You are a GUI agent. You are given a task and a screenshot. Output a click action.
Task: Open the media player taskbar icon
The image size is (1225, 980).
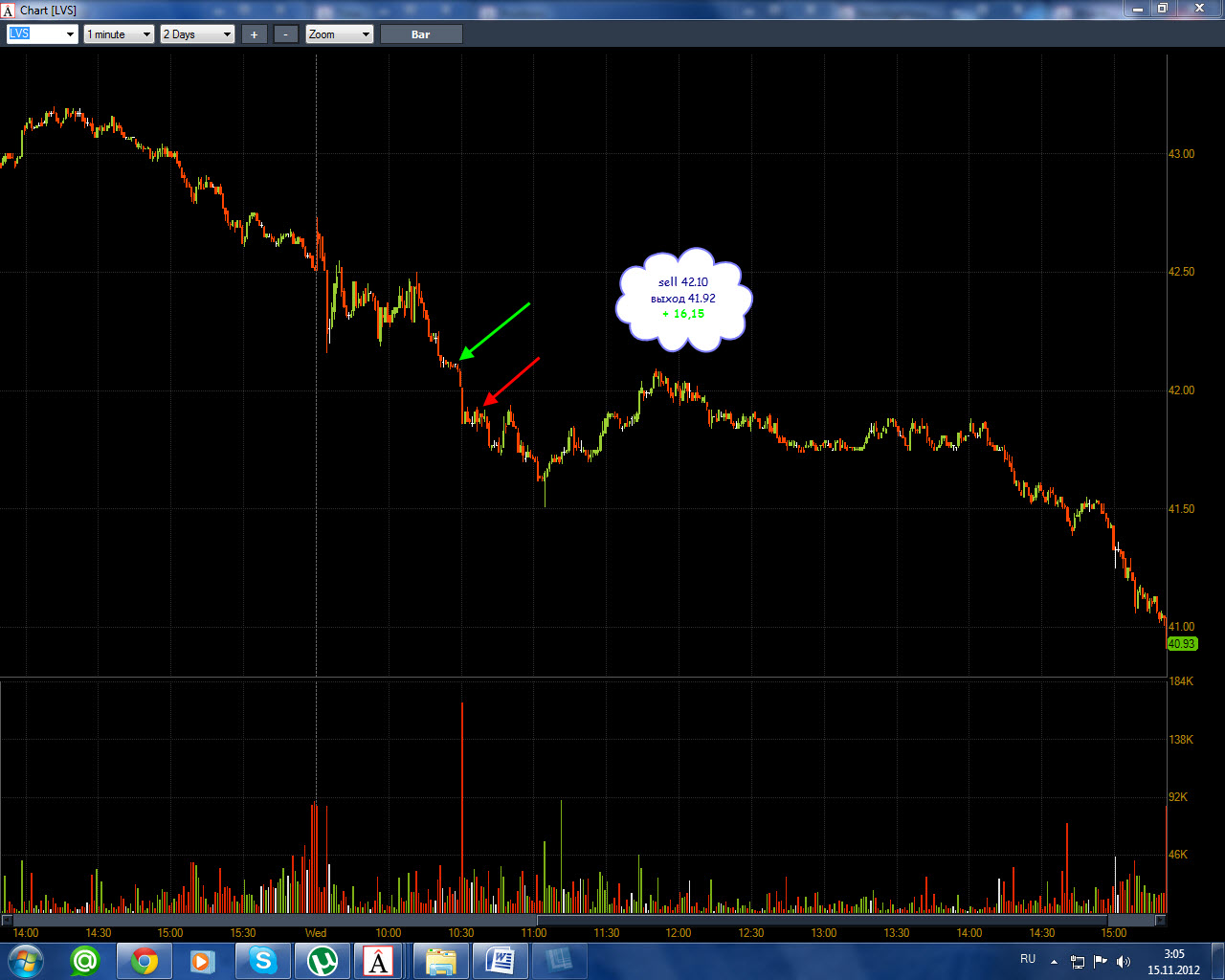203,961
